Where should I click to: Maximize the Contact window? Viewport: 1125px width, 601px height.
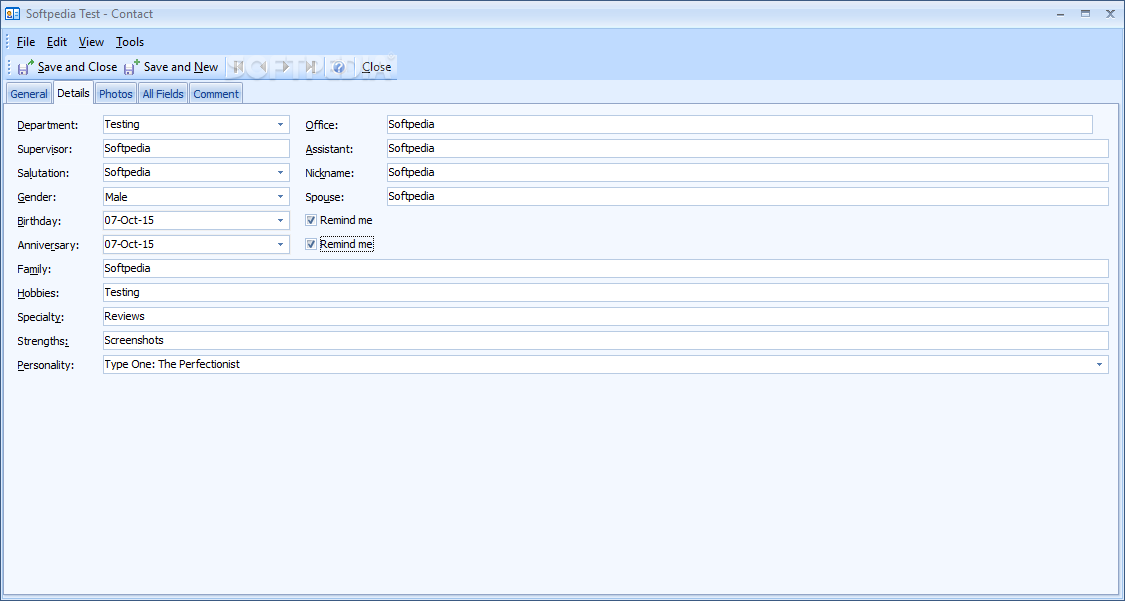[1086, 14]
